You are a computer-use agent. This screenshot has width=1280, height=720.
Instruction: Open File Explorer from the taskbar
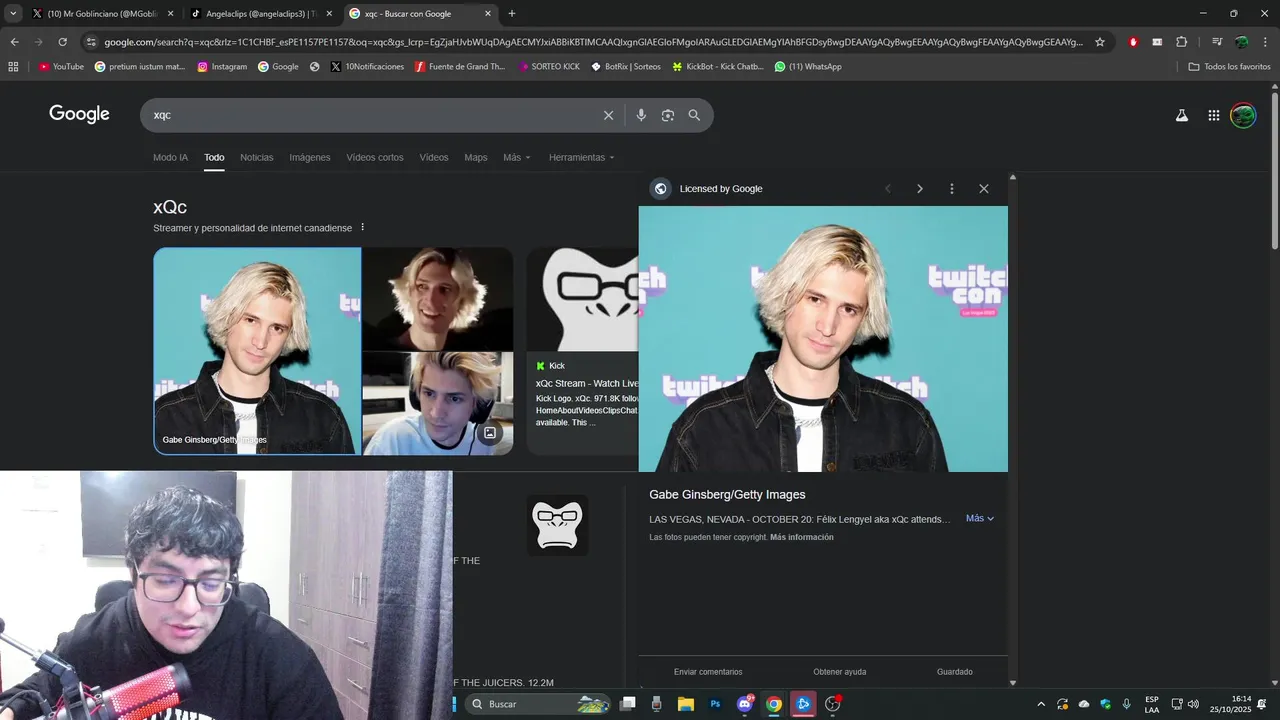point(686,704)
